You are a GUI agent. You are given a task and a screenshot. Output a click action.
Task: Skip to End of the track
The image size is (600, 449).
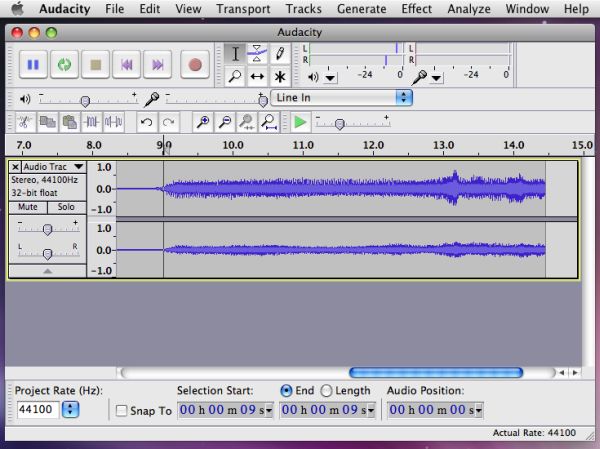[158, 64]
